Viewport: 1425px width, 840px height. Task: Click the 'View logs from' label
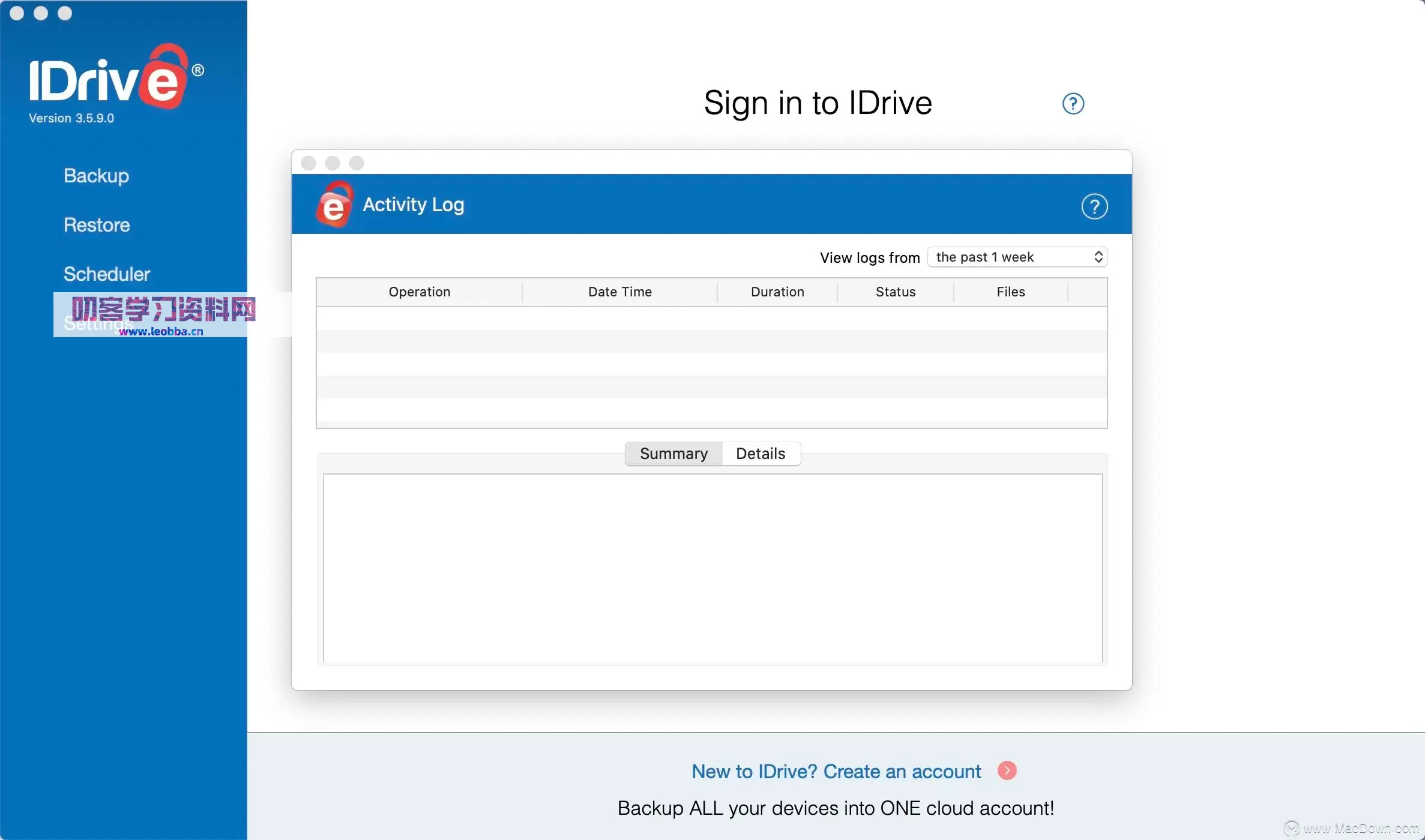[x=870, y=258]
